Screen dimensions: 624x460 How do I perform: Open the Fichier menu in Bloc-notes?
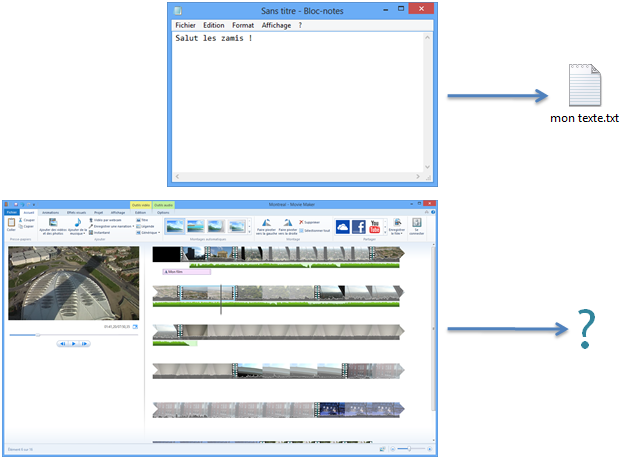pyautogui.click(x=185, y=25)
